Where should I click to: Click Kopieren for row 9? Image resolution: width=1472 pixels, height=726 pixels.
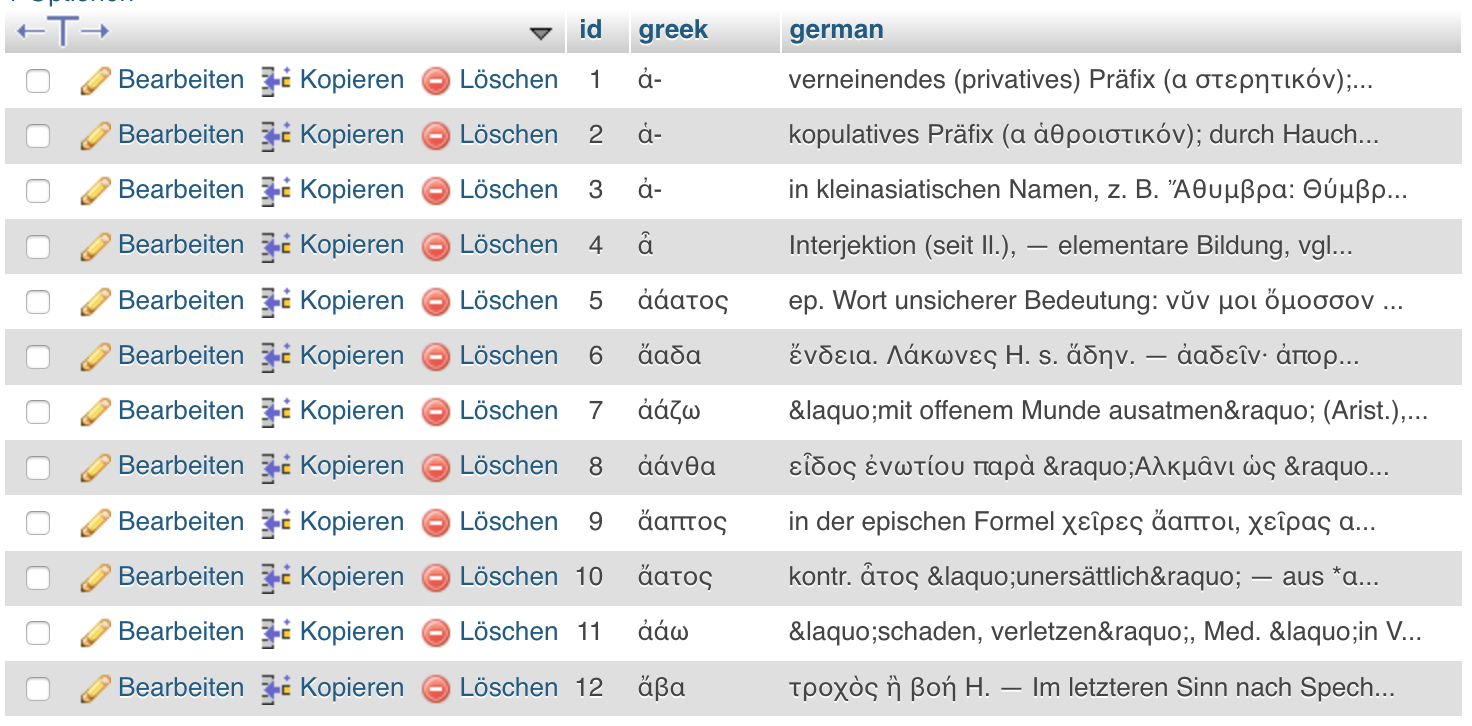tap(352, 522)
